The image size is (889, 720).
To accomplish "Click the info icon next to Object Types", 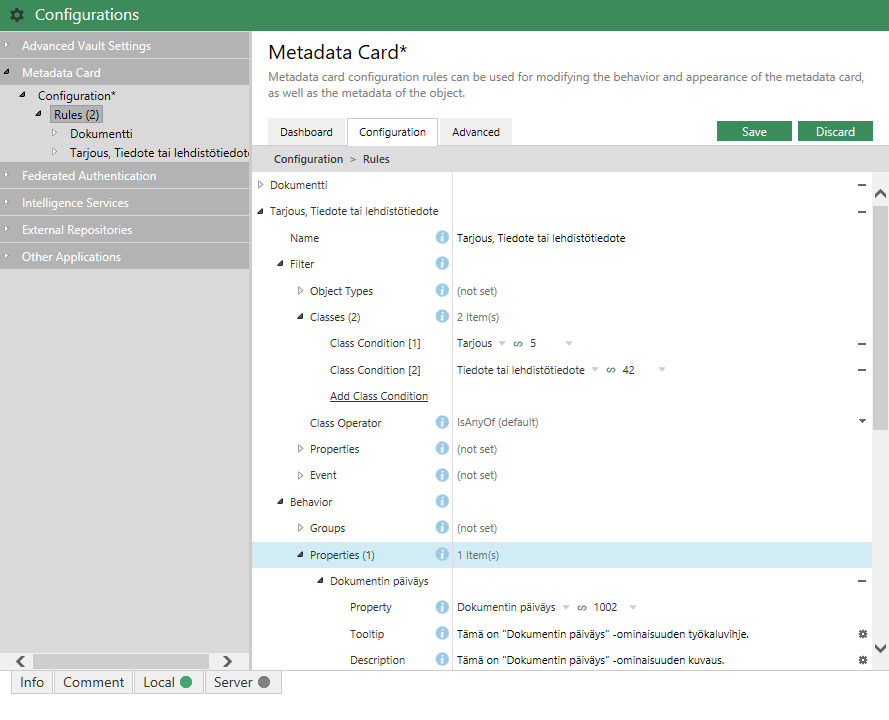I will 442,291.
